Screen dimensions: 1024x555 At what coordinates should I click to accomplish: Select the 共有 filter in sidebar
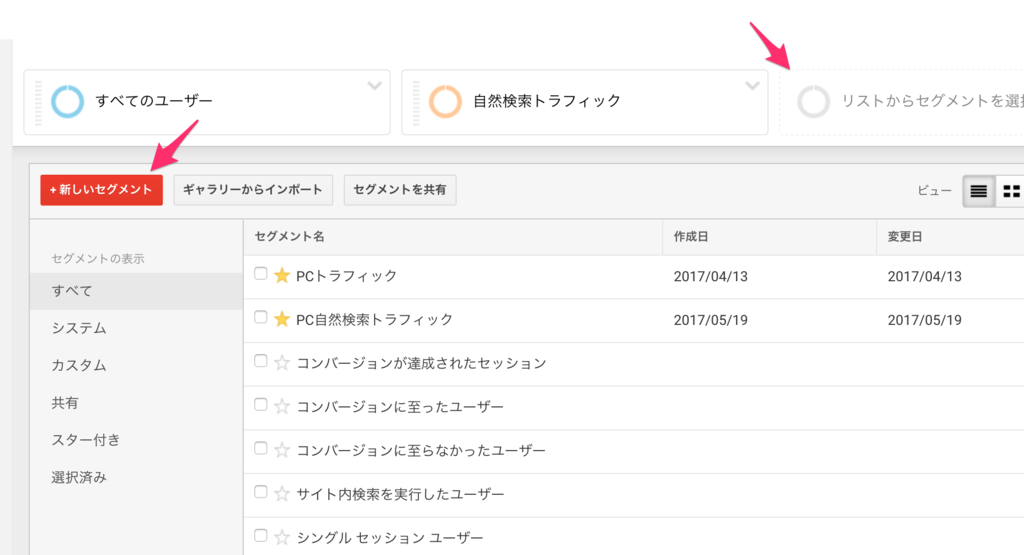coord(136,403)
